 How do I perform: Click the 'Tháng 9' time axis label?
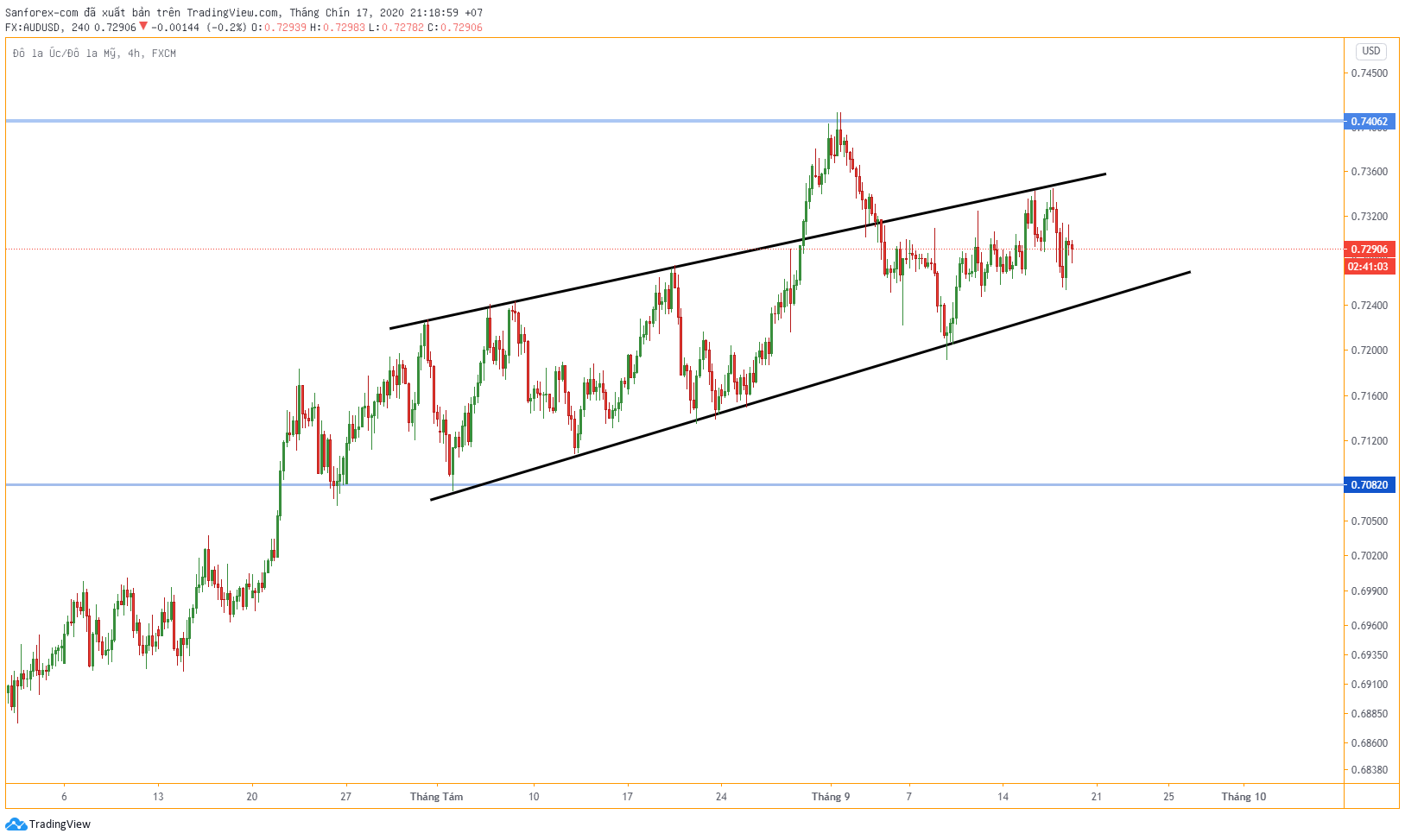(x=831, y=797)
